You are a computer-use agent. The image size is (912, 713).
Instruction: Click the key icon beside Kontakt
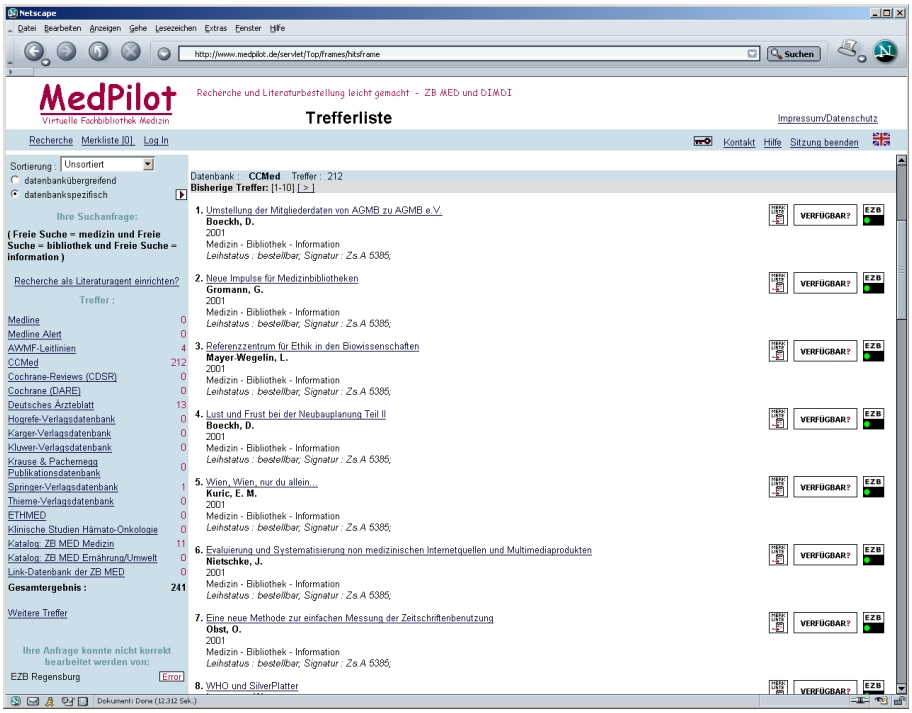(703, 141)
